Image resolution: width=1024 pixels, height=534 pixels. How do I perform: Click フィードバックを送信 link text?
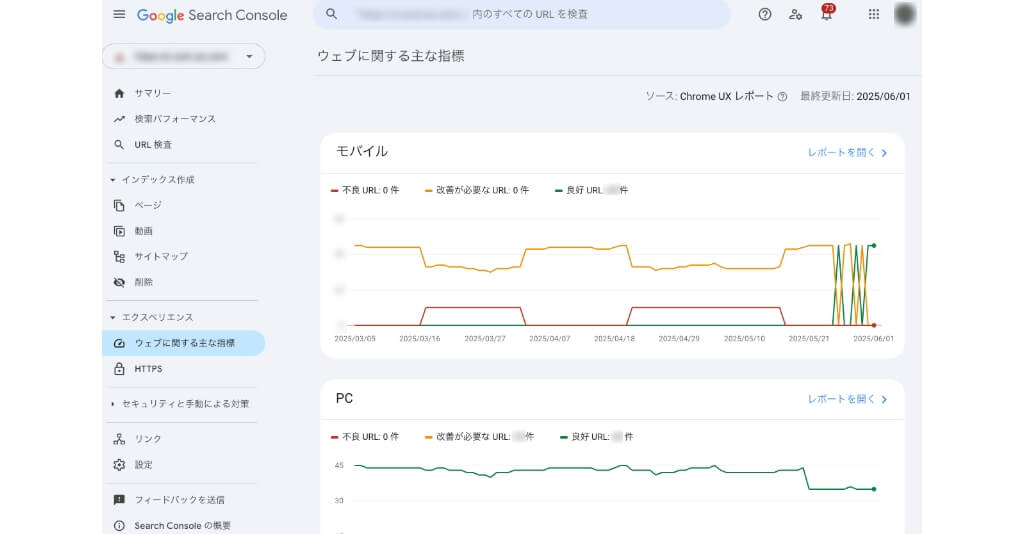(180, 500)
